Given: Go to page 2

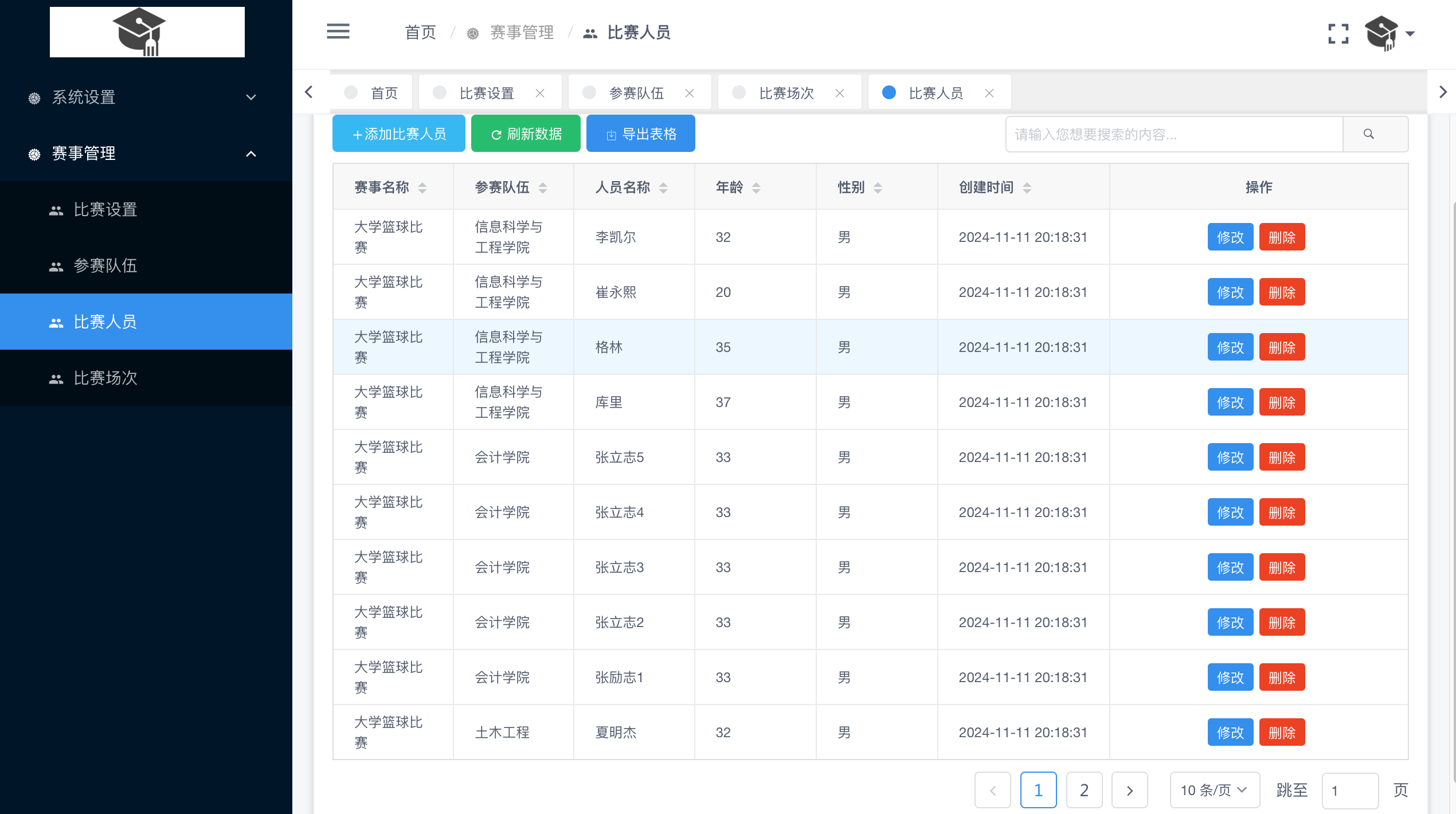Looking at the screenshot, I should [1084, 790].
